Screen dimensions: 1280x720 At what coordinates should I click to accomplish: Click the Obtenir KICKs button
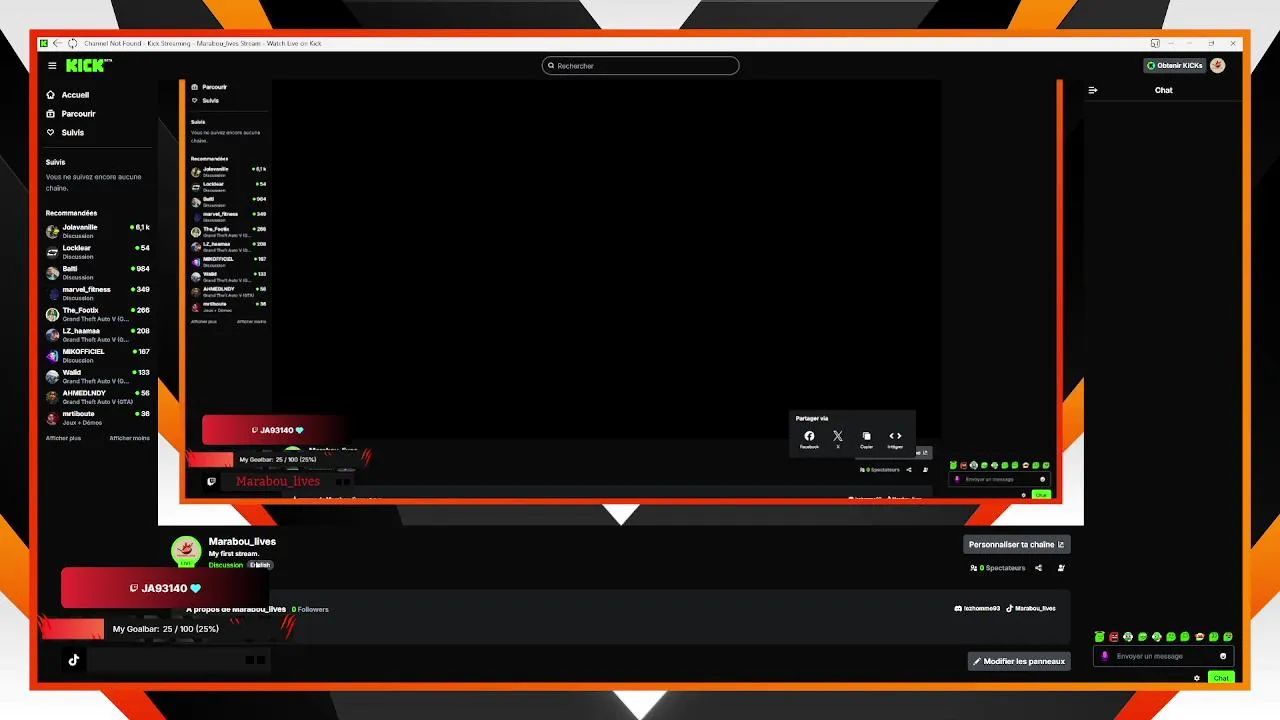[1174, 66]
